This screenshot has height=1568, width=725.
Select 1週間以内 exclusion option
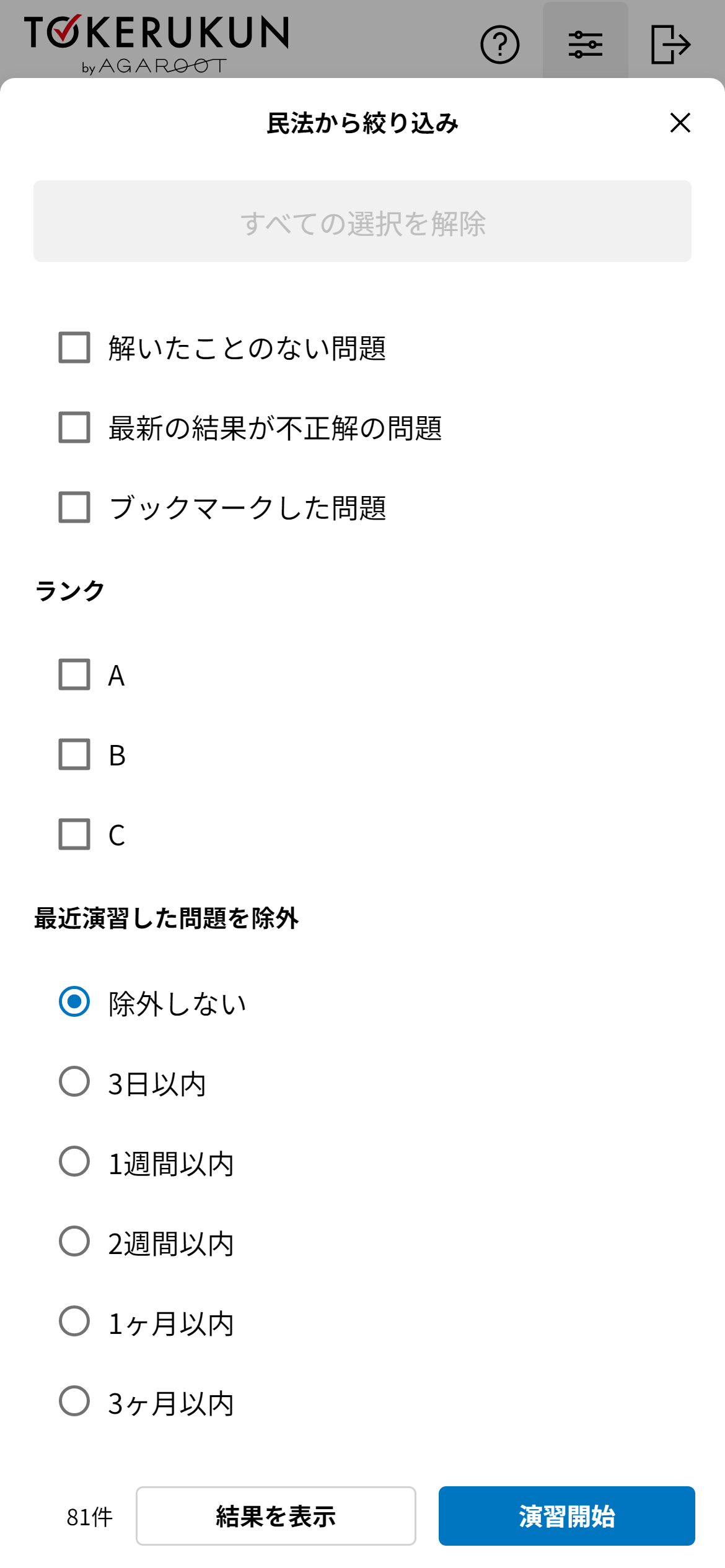(74, 1161)
